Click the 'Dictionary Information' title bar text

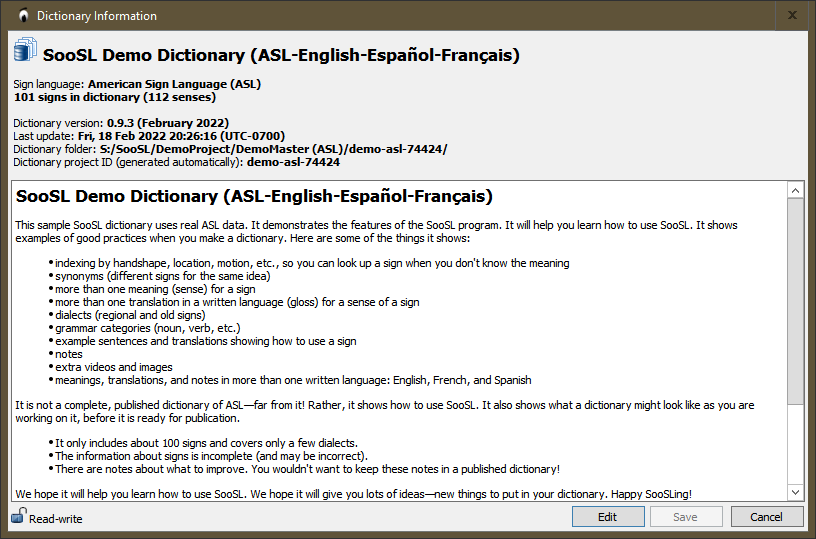[97, 16]
